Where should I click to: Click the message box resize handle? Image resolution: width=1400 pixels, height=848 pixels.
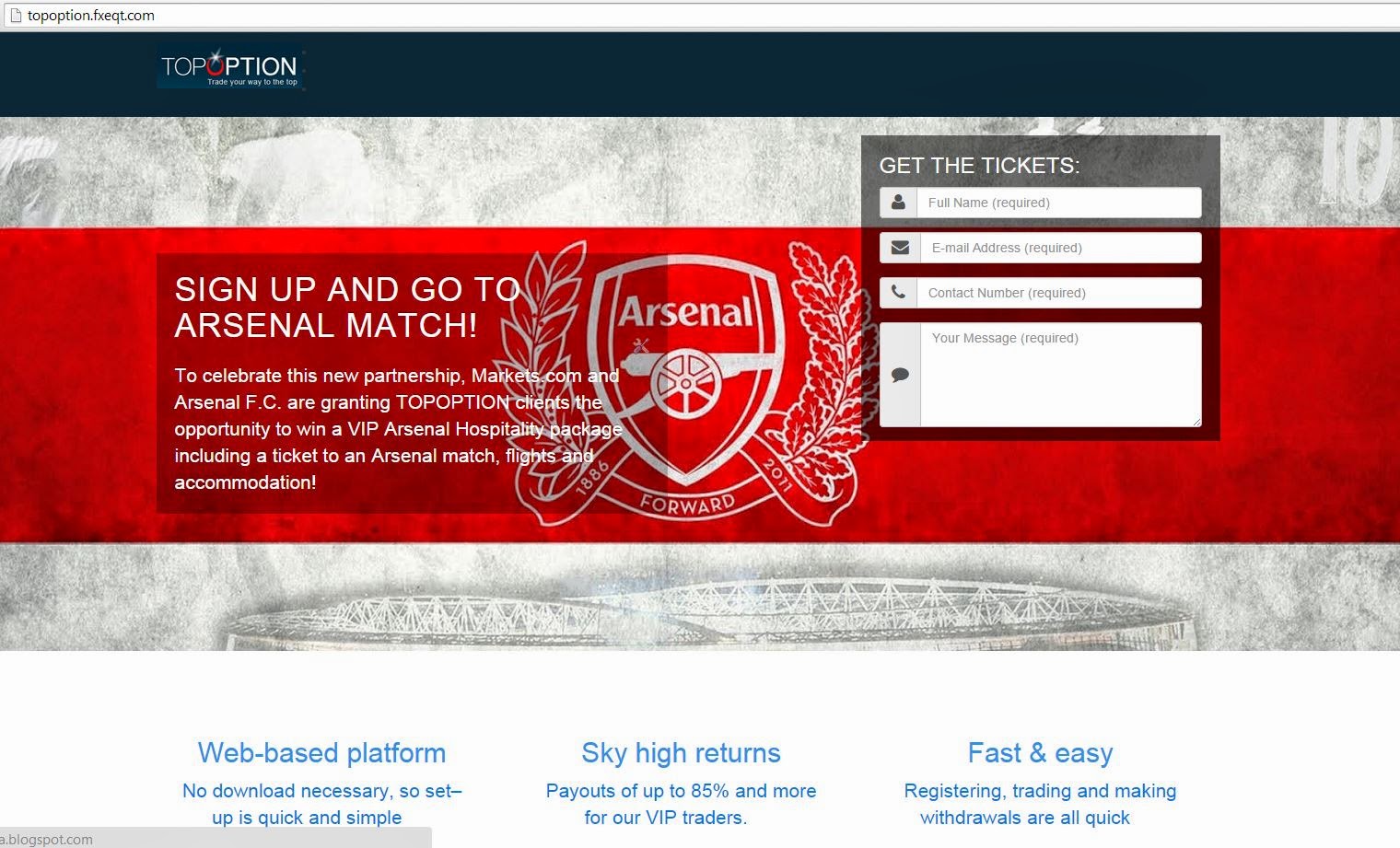click(x=1196, y=422)
